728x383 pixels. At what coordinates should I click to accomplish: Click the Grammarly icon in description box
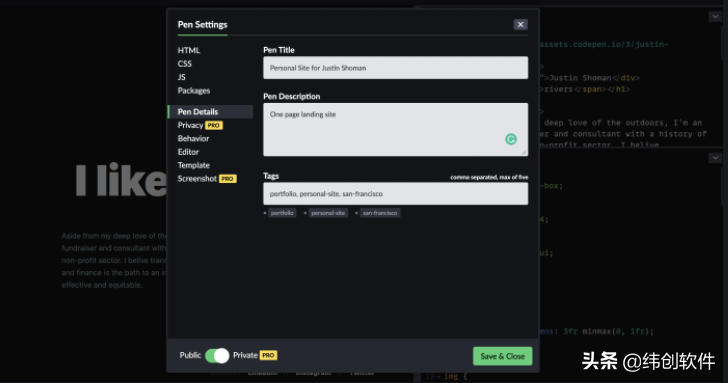tap(511, 139)
